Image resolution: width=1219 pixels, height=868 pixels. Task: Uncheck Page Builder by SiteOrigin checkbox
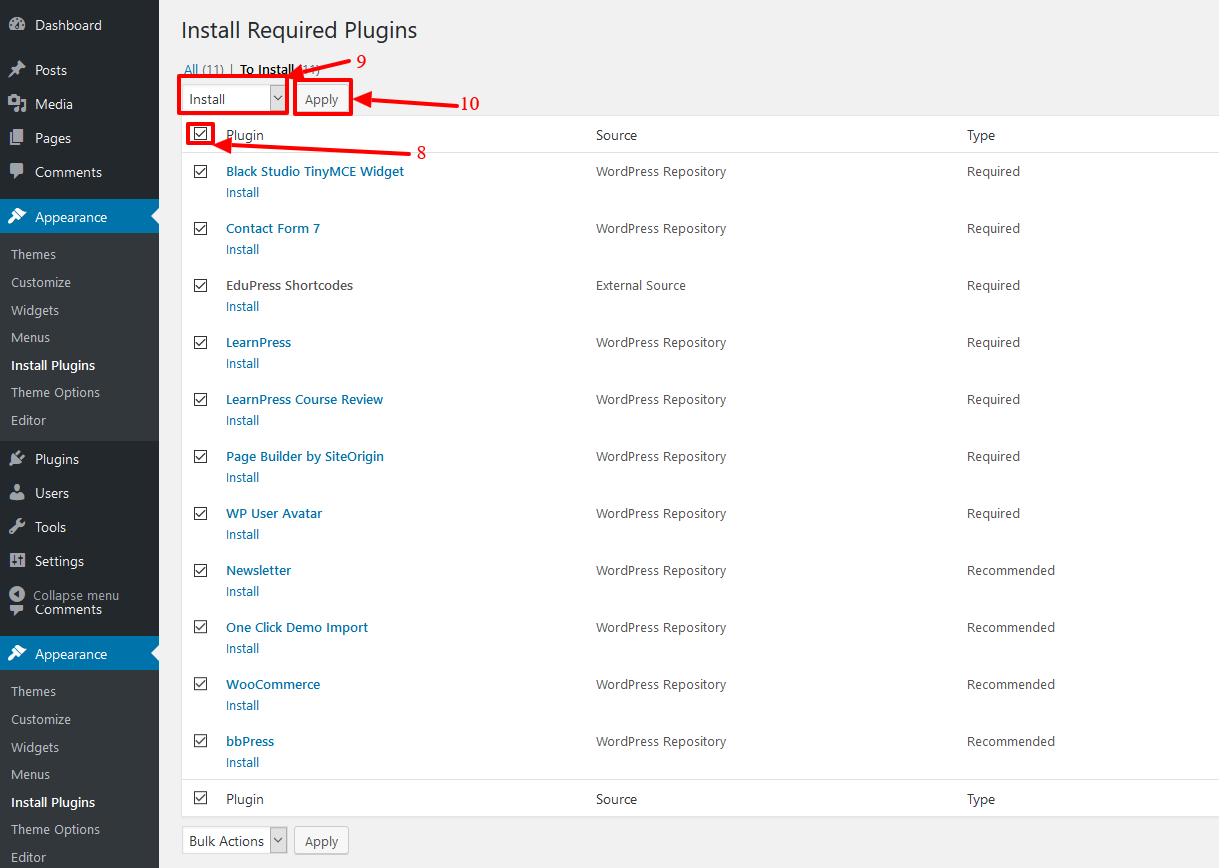point(201,456)
